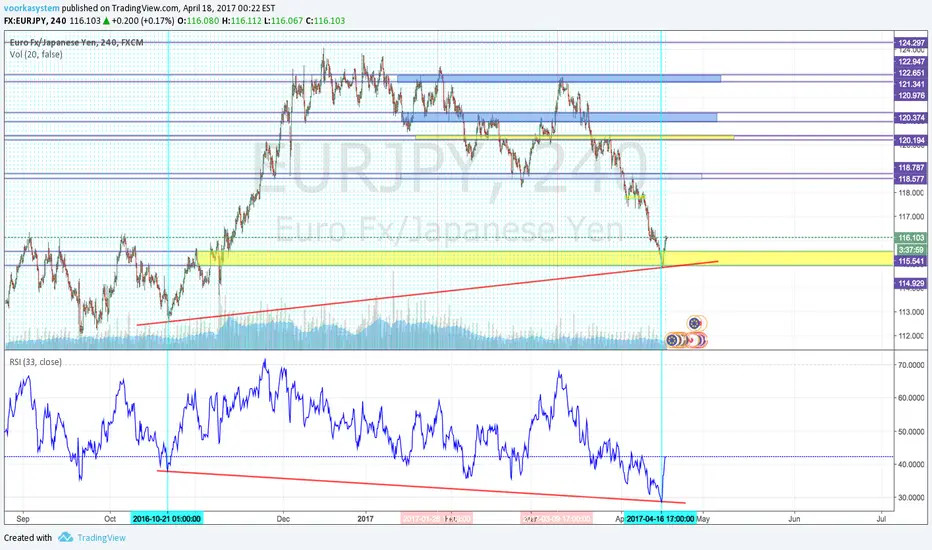
Task: Click the L:116.067 low value
Action: pos(284,21)
